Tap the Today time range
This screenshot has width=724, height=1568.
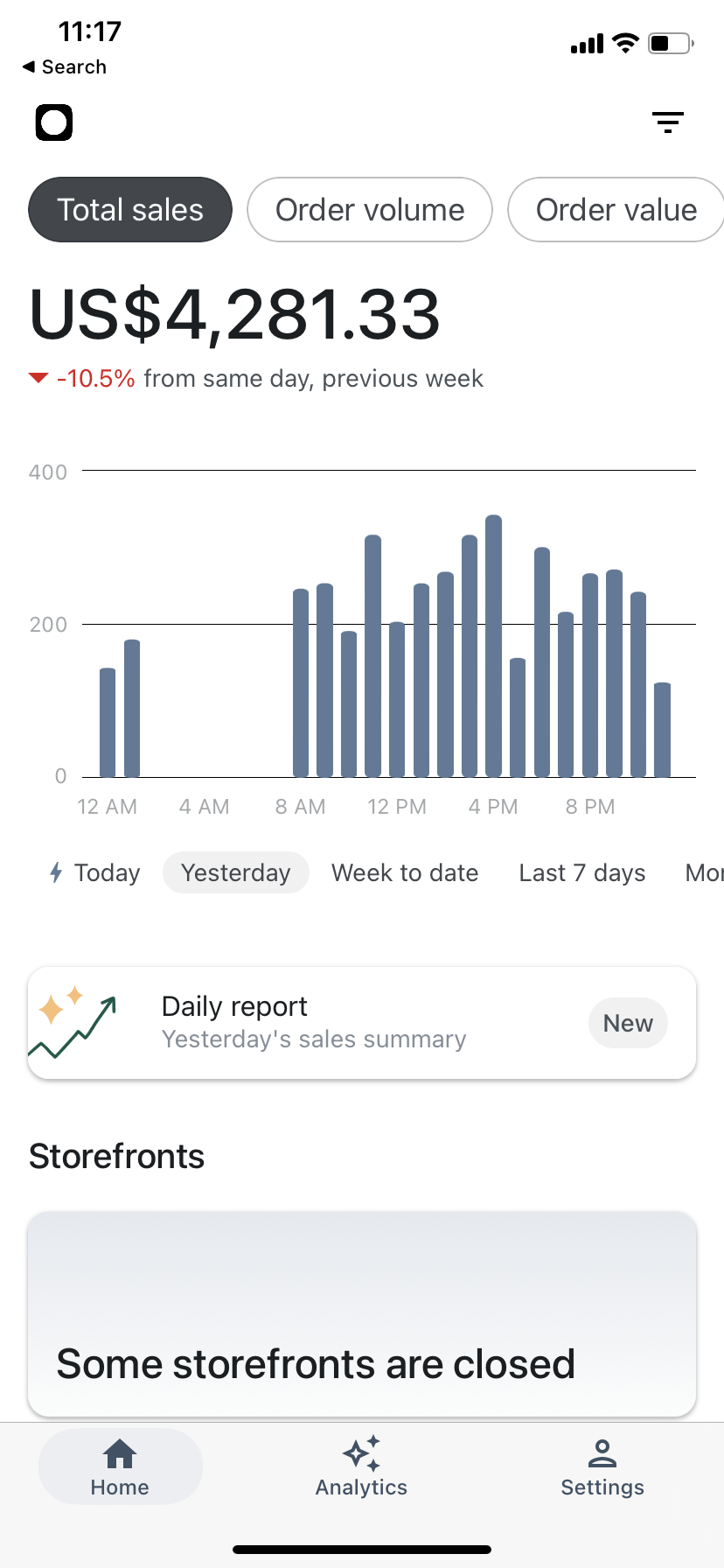tap(107, 872)
